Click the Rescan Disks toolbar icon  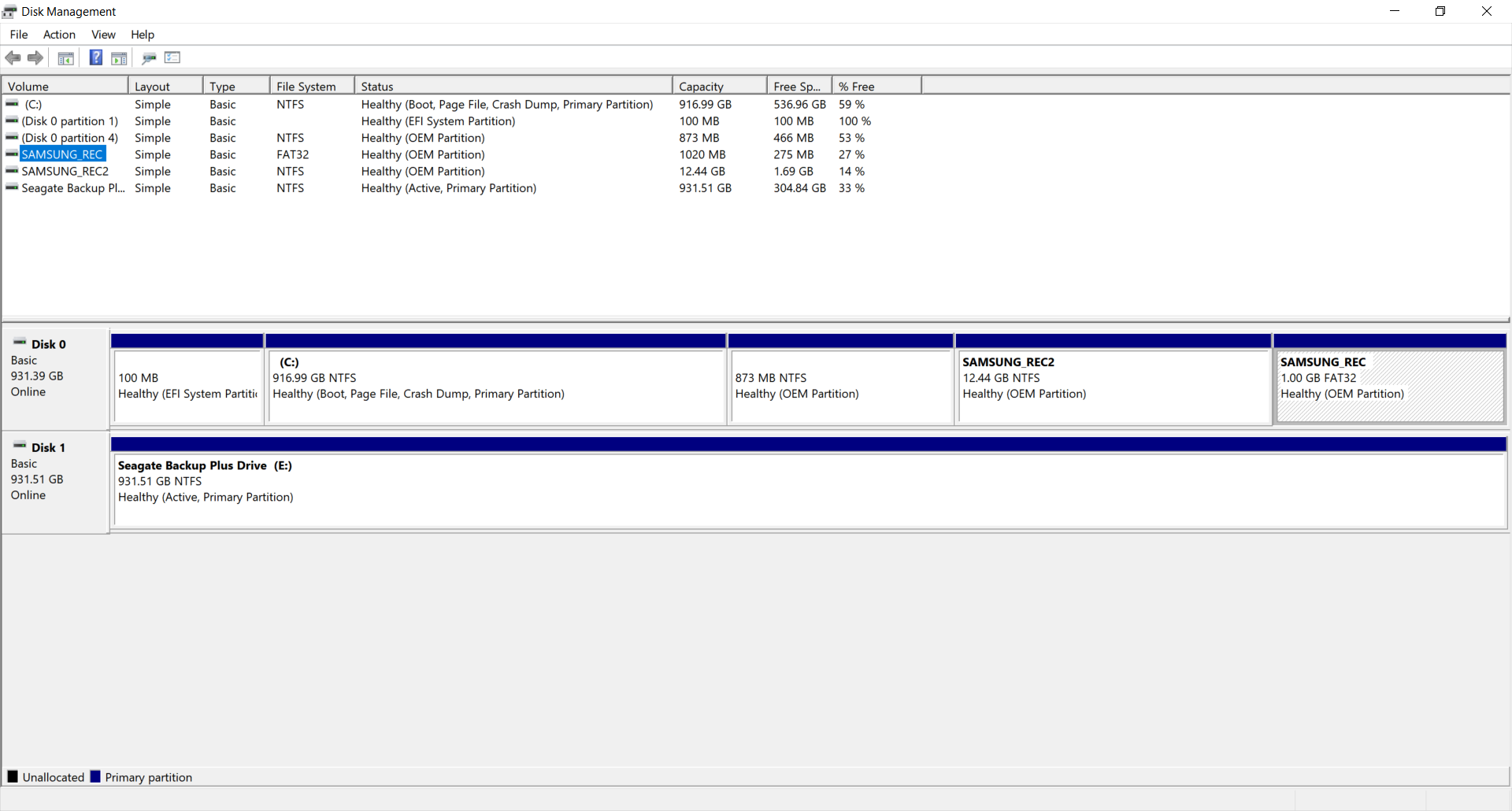tap(149, 57)
